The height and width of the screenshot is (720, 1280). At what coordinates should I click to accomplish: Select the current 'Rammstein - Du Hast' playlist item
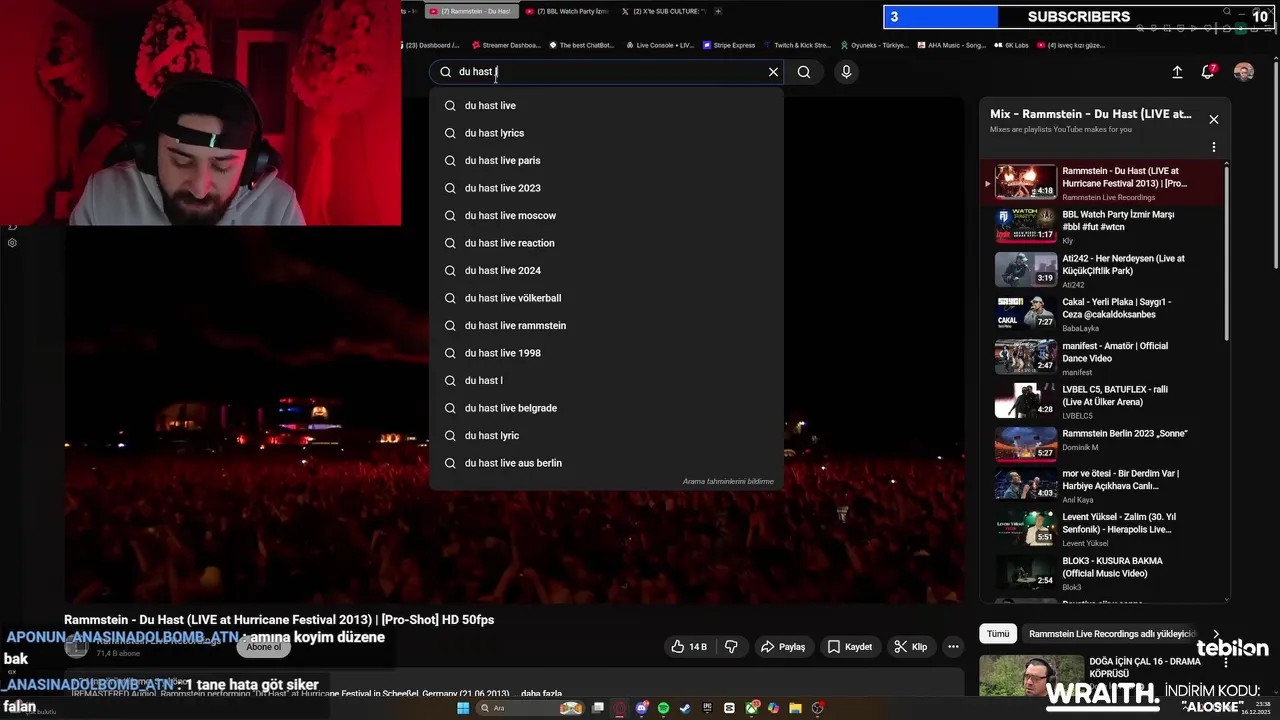point(1102,183)
